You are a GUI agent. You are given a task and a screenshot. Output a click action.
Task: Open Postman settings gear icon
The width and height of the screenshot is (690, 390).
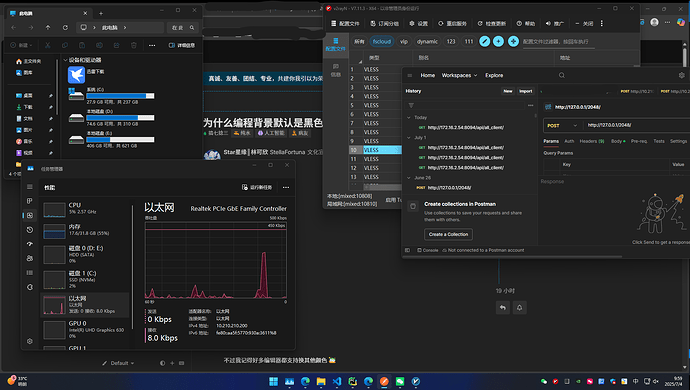(x=682, y=75)
